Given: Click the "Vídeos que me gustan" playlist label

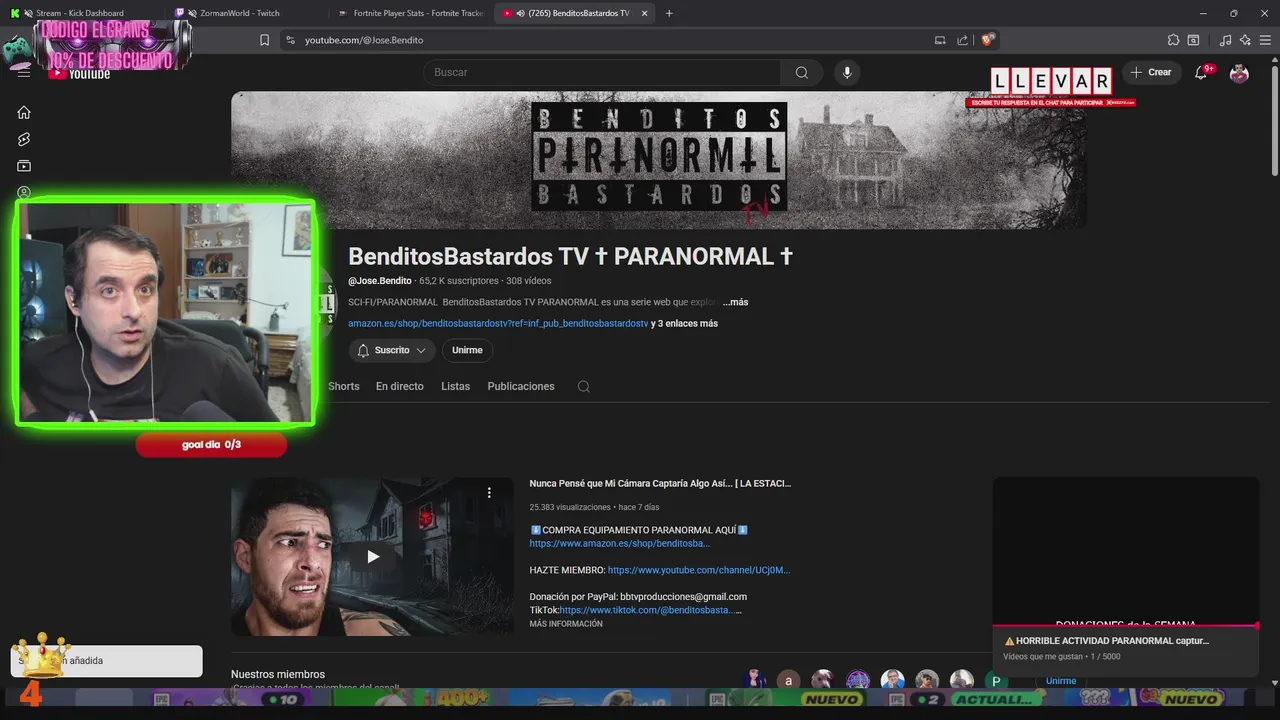Looking at the screenshot, I should (x=1044, y=657).
